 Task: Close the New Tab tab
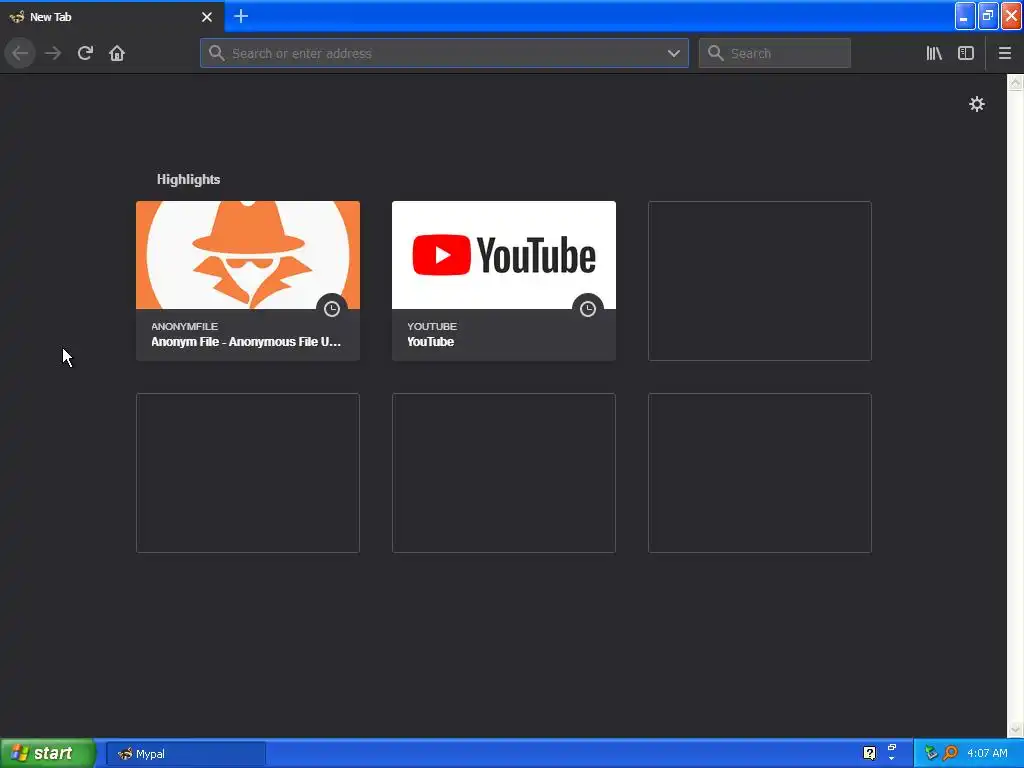[x=207, y=17]
